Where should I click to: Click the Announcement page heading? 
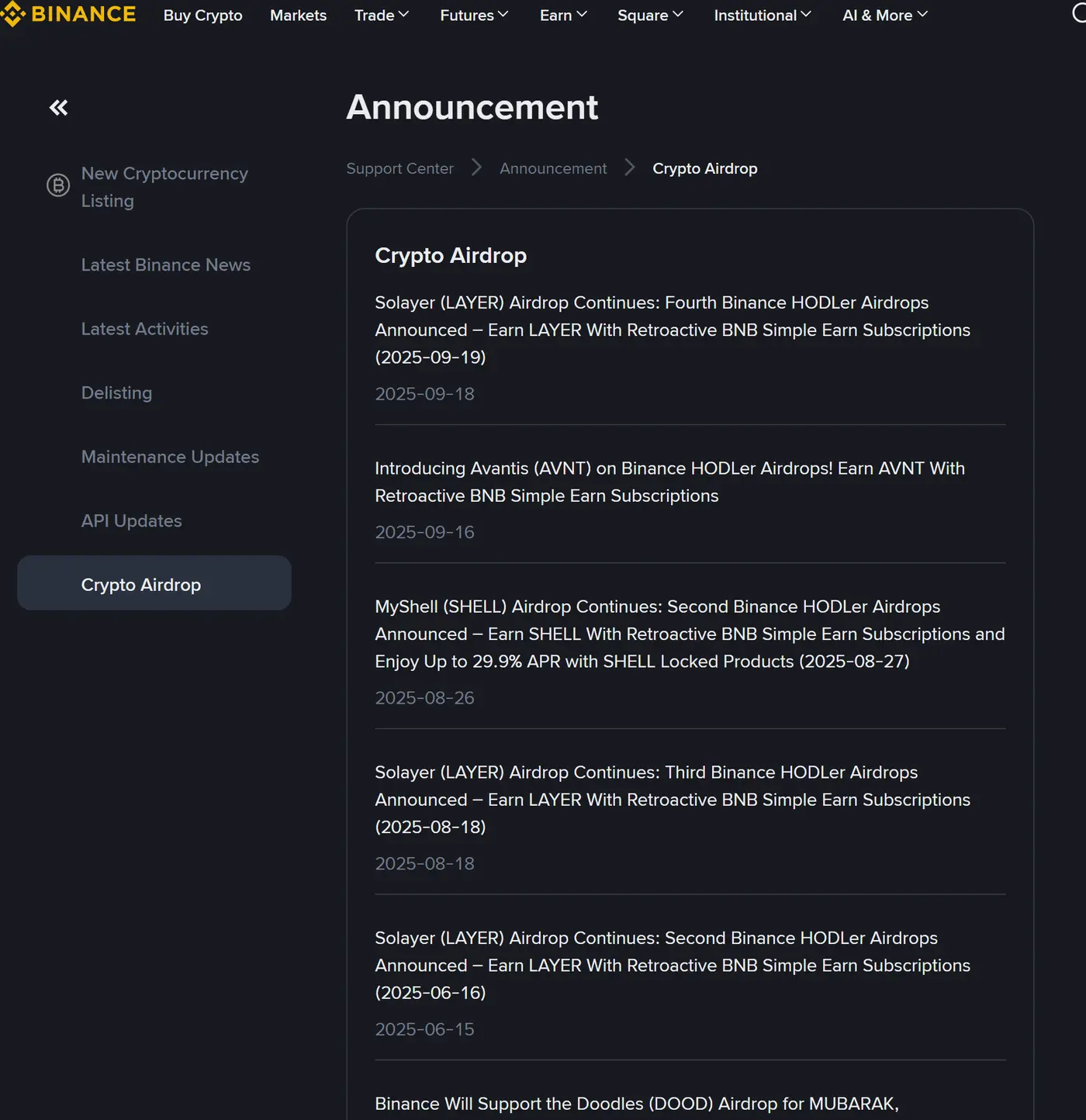[472, 107]
